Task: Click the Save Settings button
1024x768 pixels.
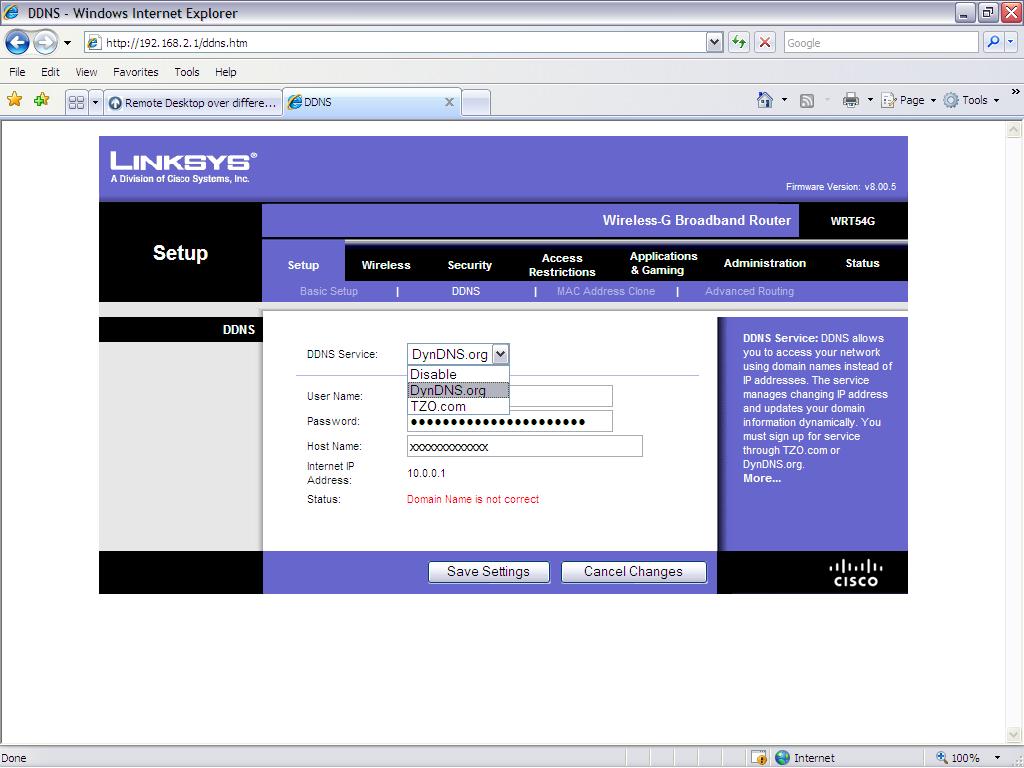Action: coord(488,571)
